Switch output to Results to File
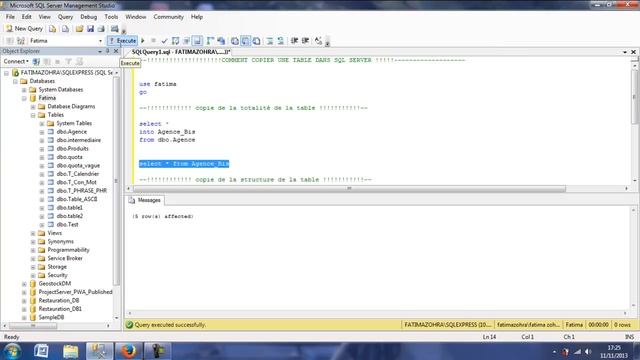Viewport: 640px width, 360px height. (x=256, y=41)
